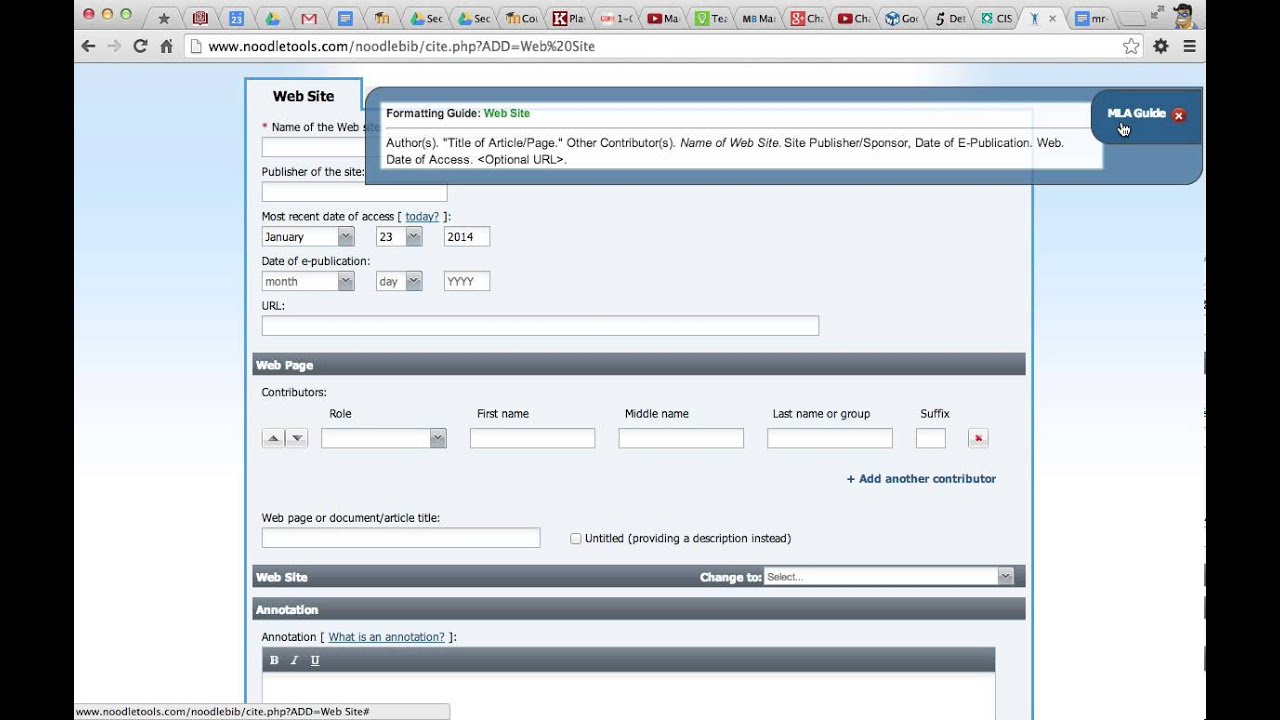
Task: Click the Publisher of the site field
Action: (354, 192)
